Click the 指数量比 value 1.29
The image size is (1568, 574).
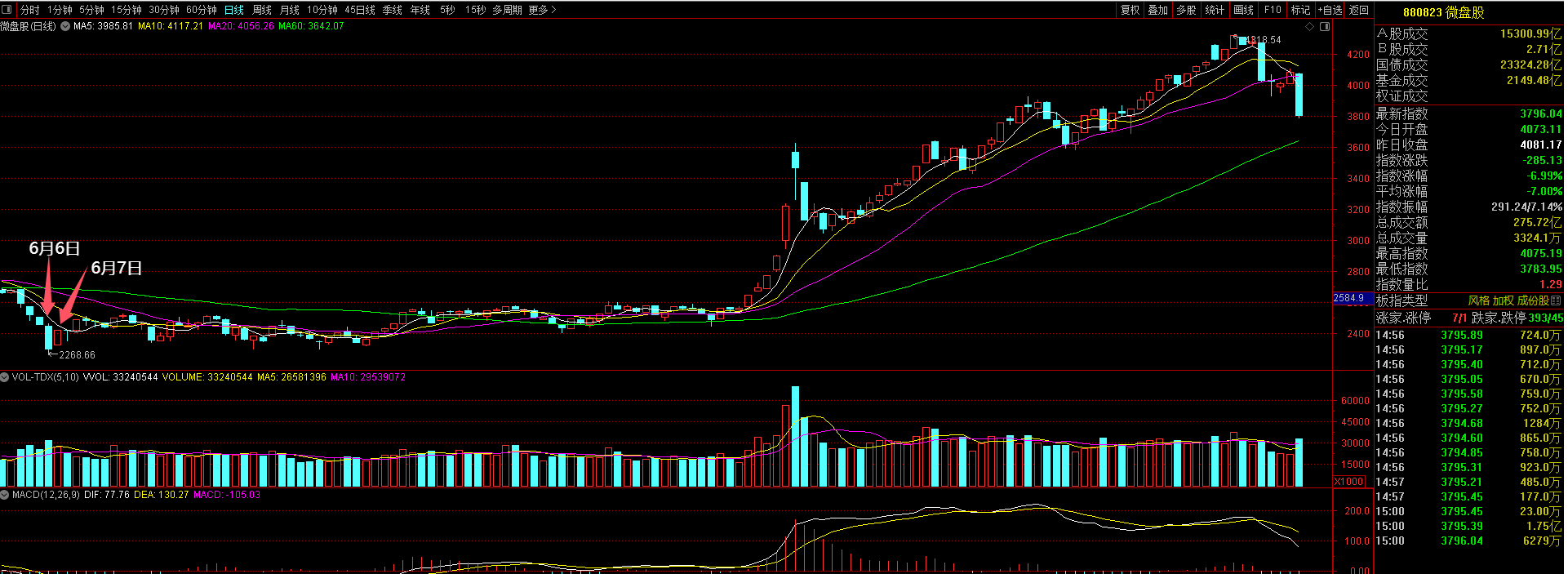pos(1551,285)
